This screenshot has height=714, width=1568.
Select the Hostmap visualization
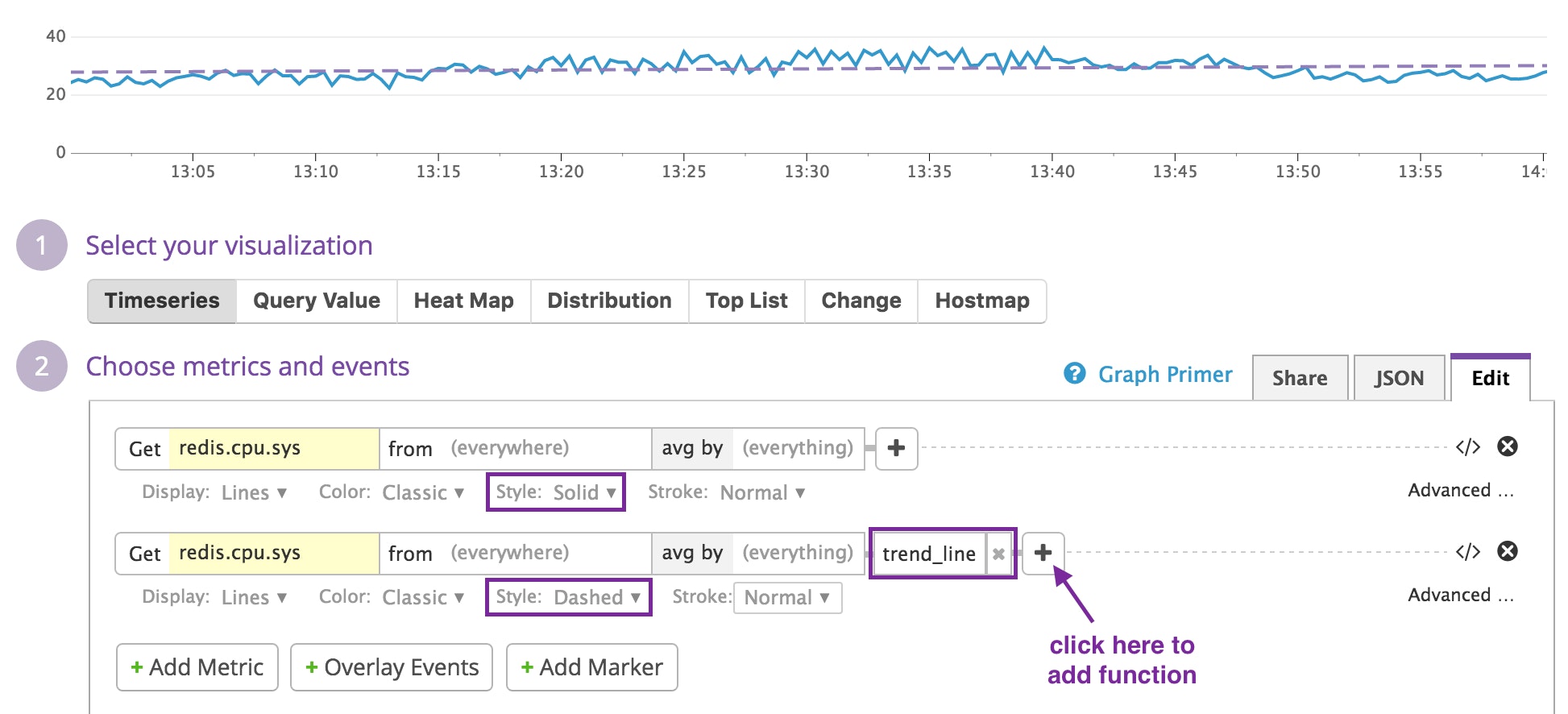pos(981,301)
